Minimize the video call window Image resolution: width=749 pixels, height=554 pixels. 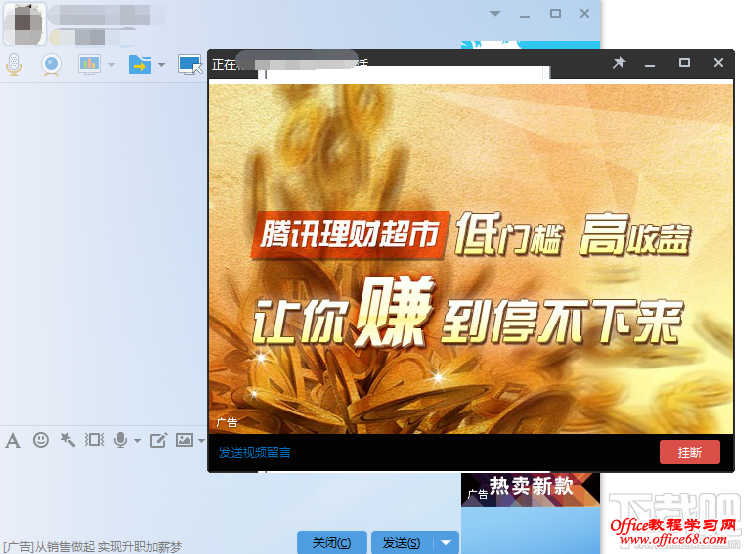650,64
